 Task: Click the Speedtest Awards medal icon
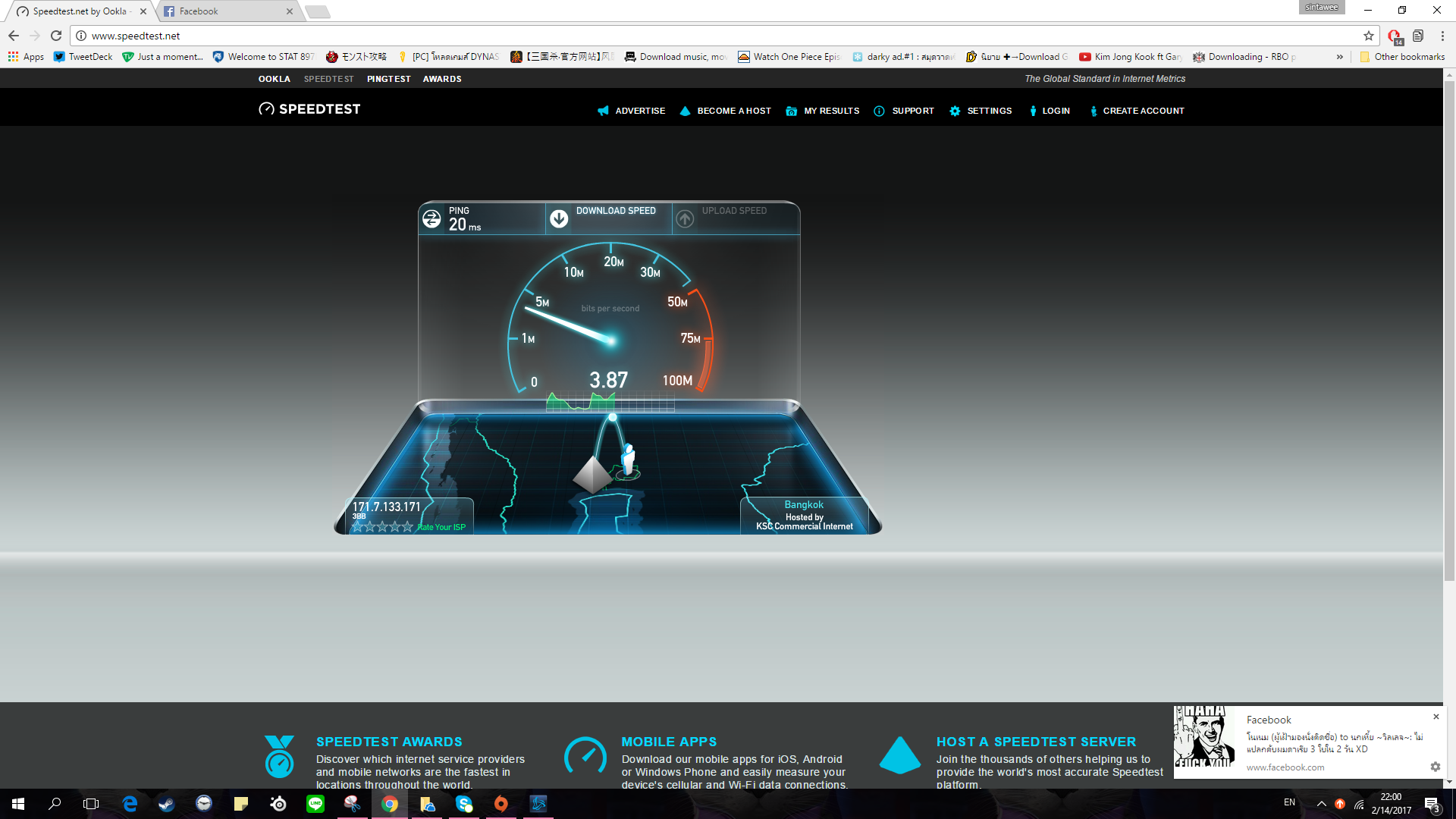[279, 756]
